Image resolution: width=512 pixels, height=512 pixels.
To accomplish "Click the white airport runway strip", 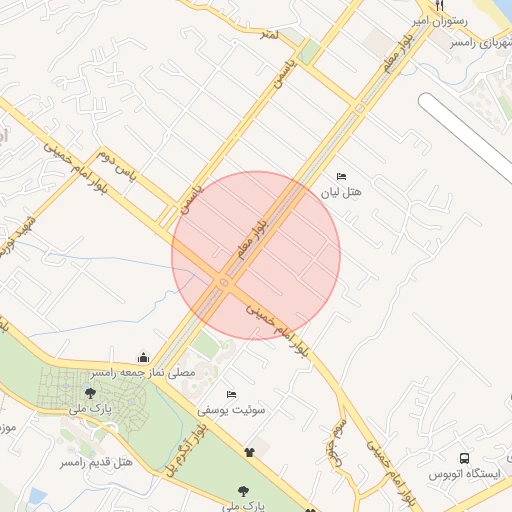I will tap(467, 138).
